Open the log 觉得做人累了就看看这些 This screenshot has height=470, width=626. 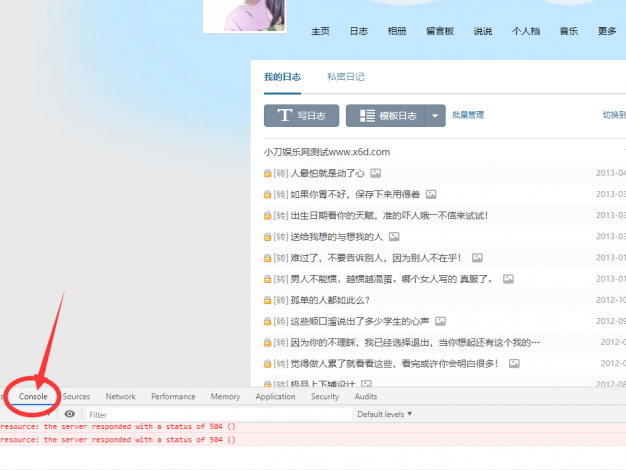coord(394,364)
